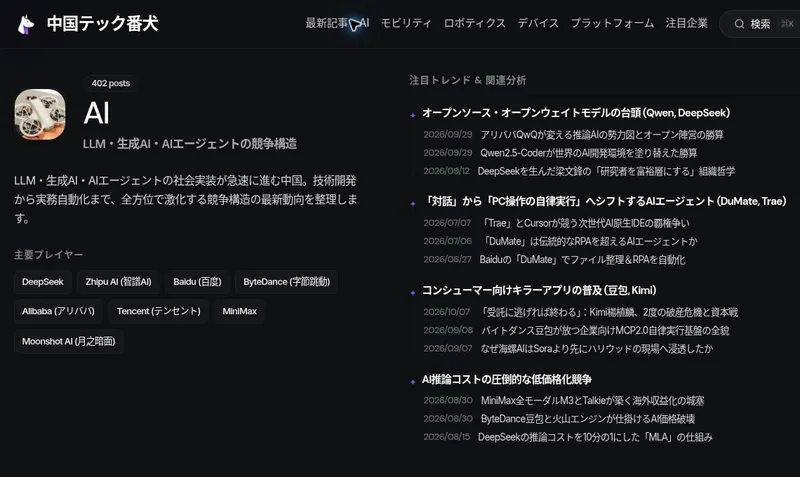The width and height of the screenshot is (800, 477).
Task: Open article 「Trae」とCursorが競う次世代AI原生IDE
Action: point(585,223)
